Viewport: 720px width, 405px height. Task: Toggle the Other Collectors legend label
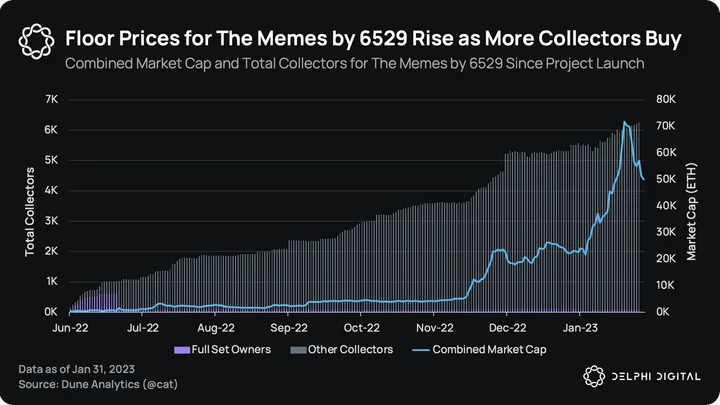[350, 349]
